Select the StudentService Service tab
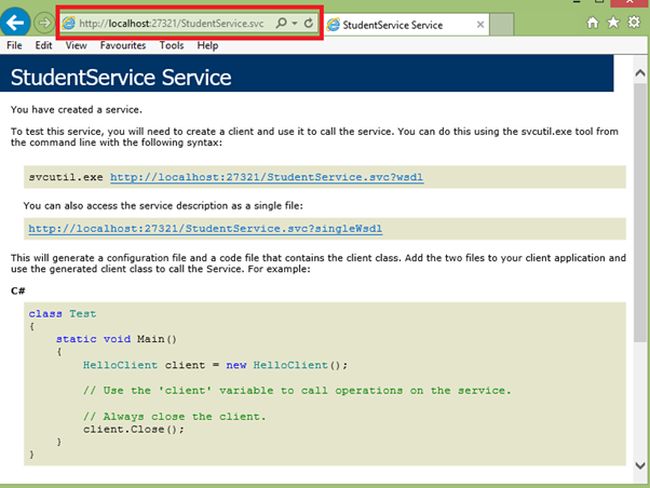Screen dimensions: 650x488 [x=407, y=25]
